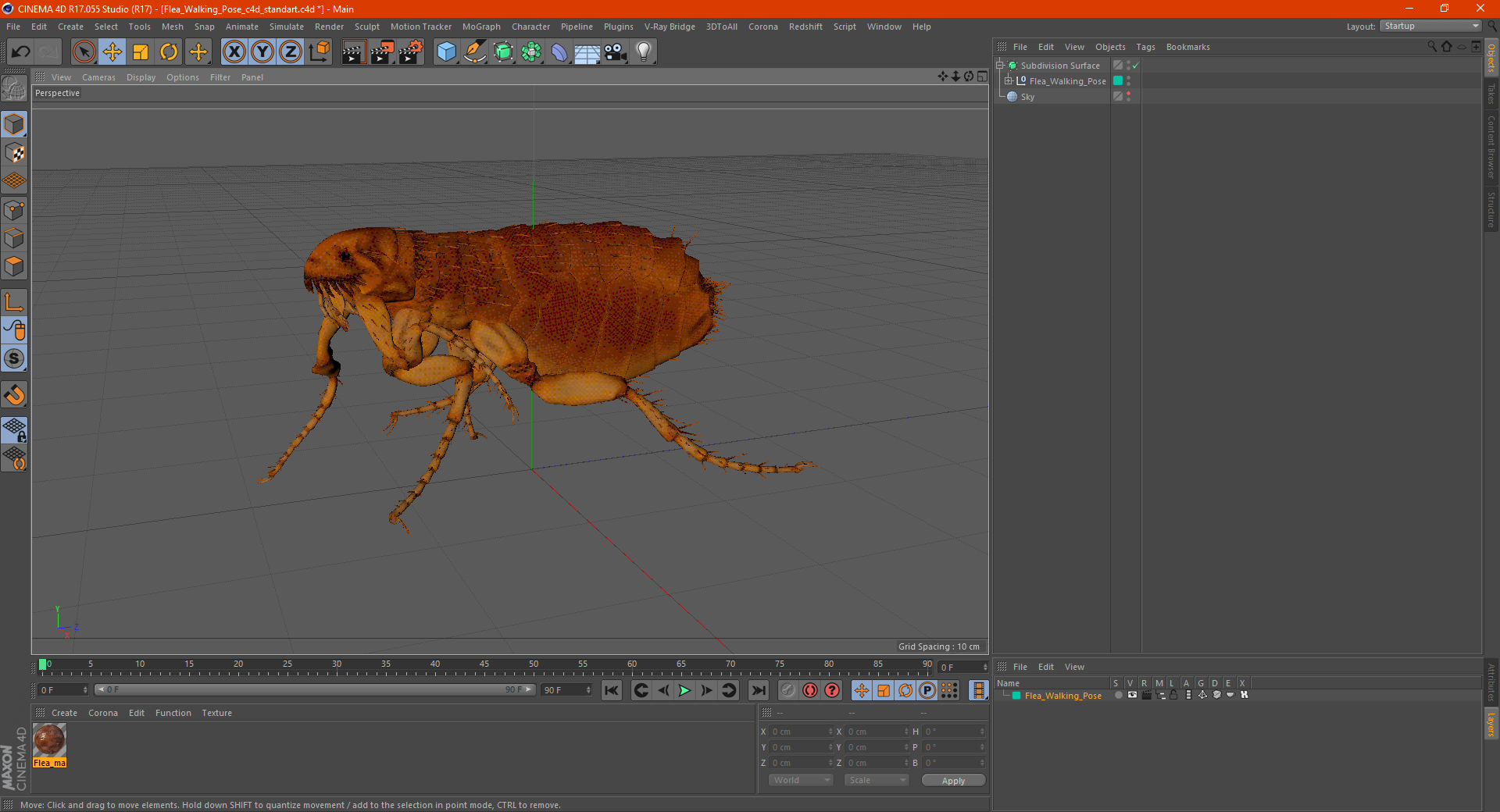Image resolution: width=1500 pixels, height=812 pixels.
Task: Go to end of animation
Action: click(x=758, y=690)
